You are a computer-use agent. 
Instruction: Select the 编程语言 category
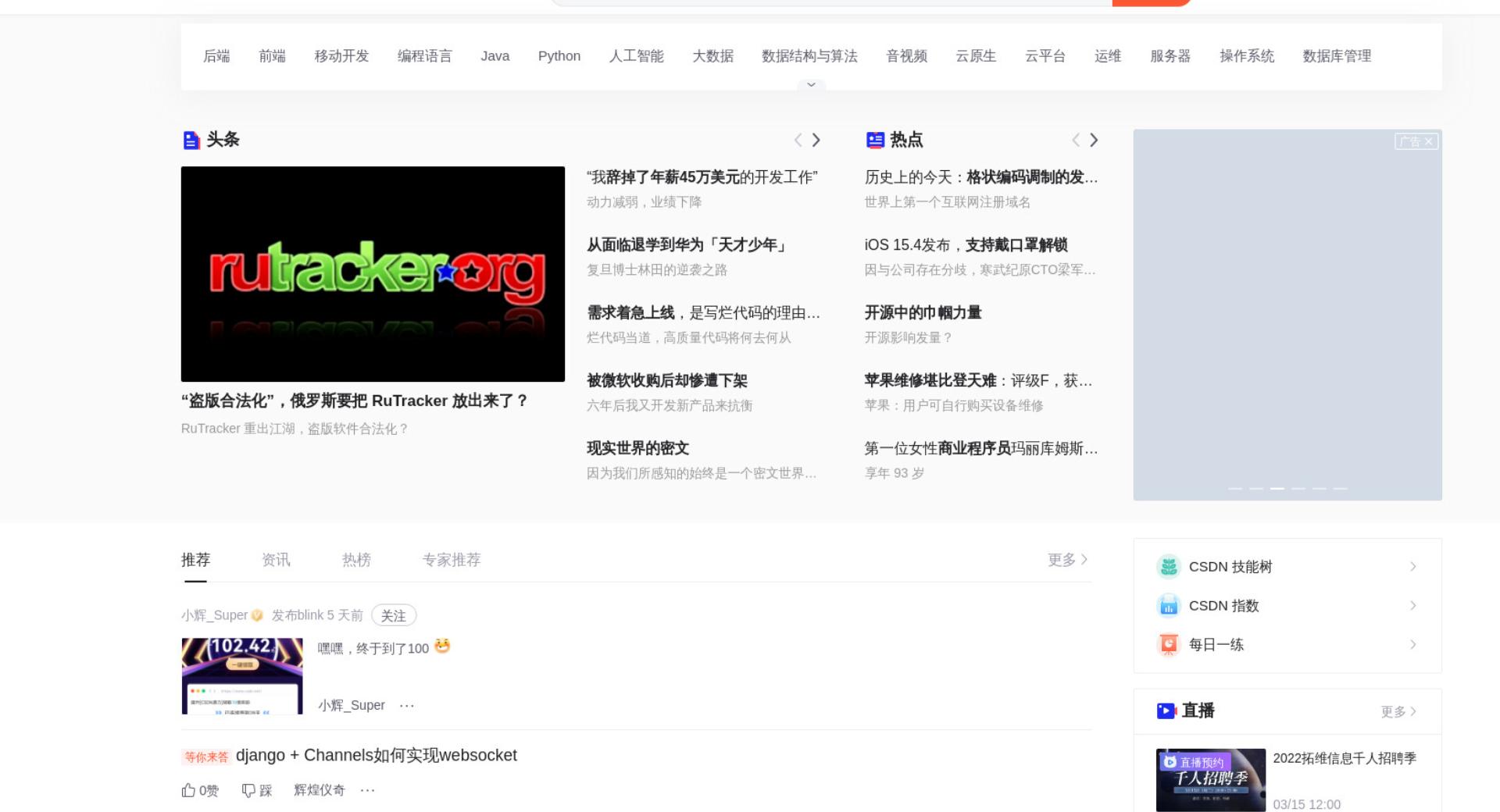tap(424, 56)
